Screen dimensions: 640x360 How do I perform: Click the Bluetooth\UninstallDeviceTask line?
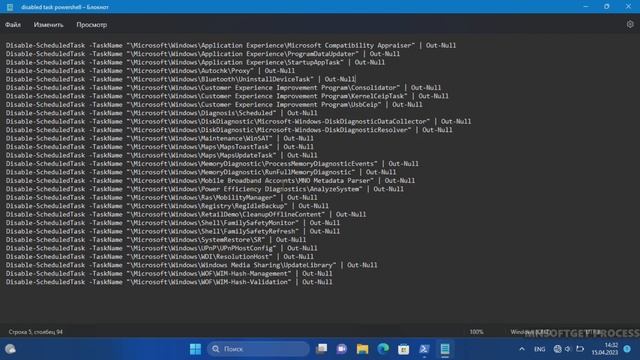coord(180,79)
